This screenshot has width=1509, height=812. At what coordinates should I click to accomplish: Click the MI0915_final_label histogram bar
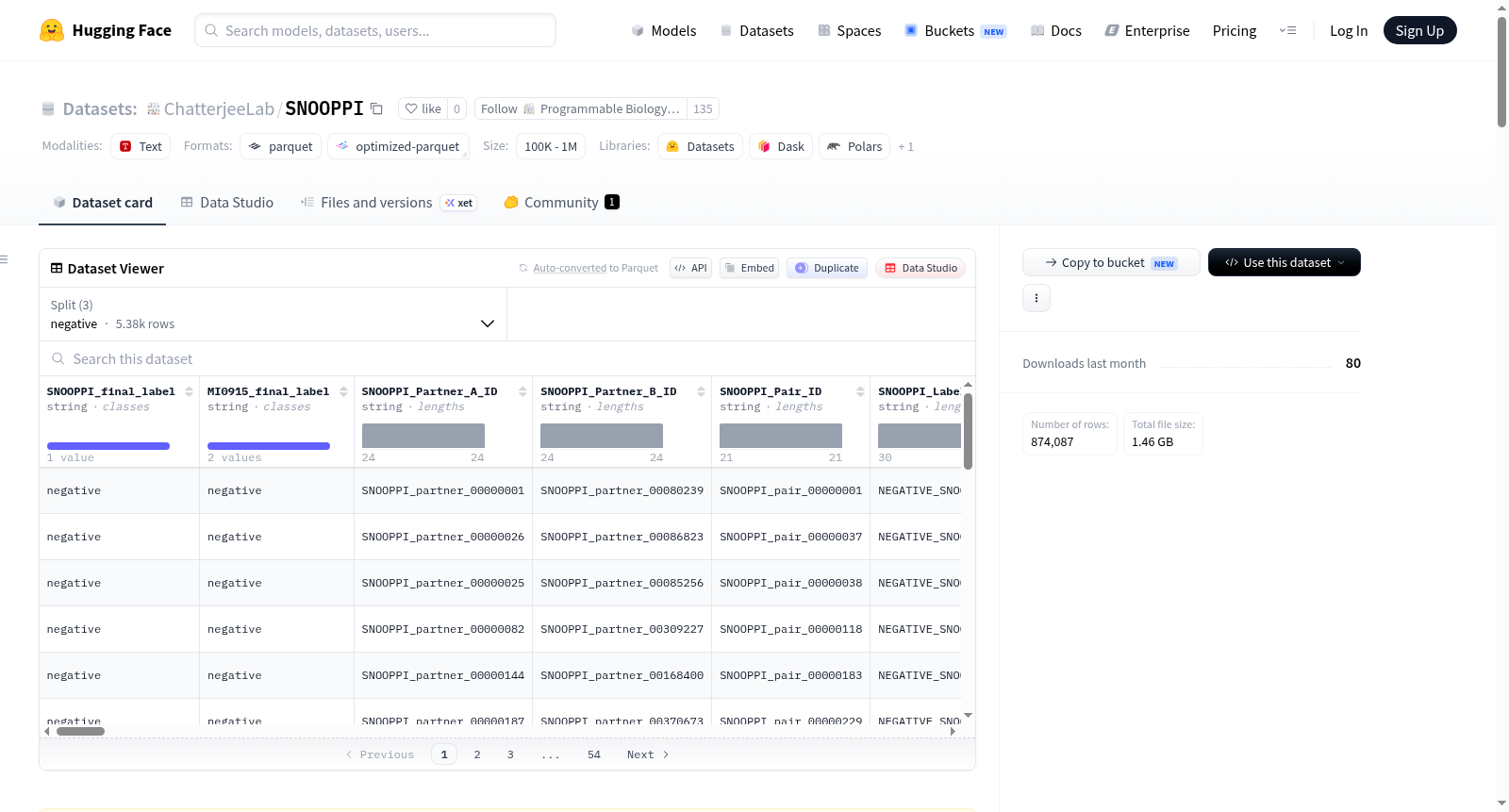269,446
